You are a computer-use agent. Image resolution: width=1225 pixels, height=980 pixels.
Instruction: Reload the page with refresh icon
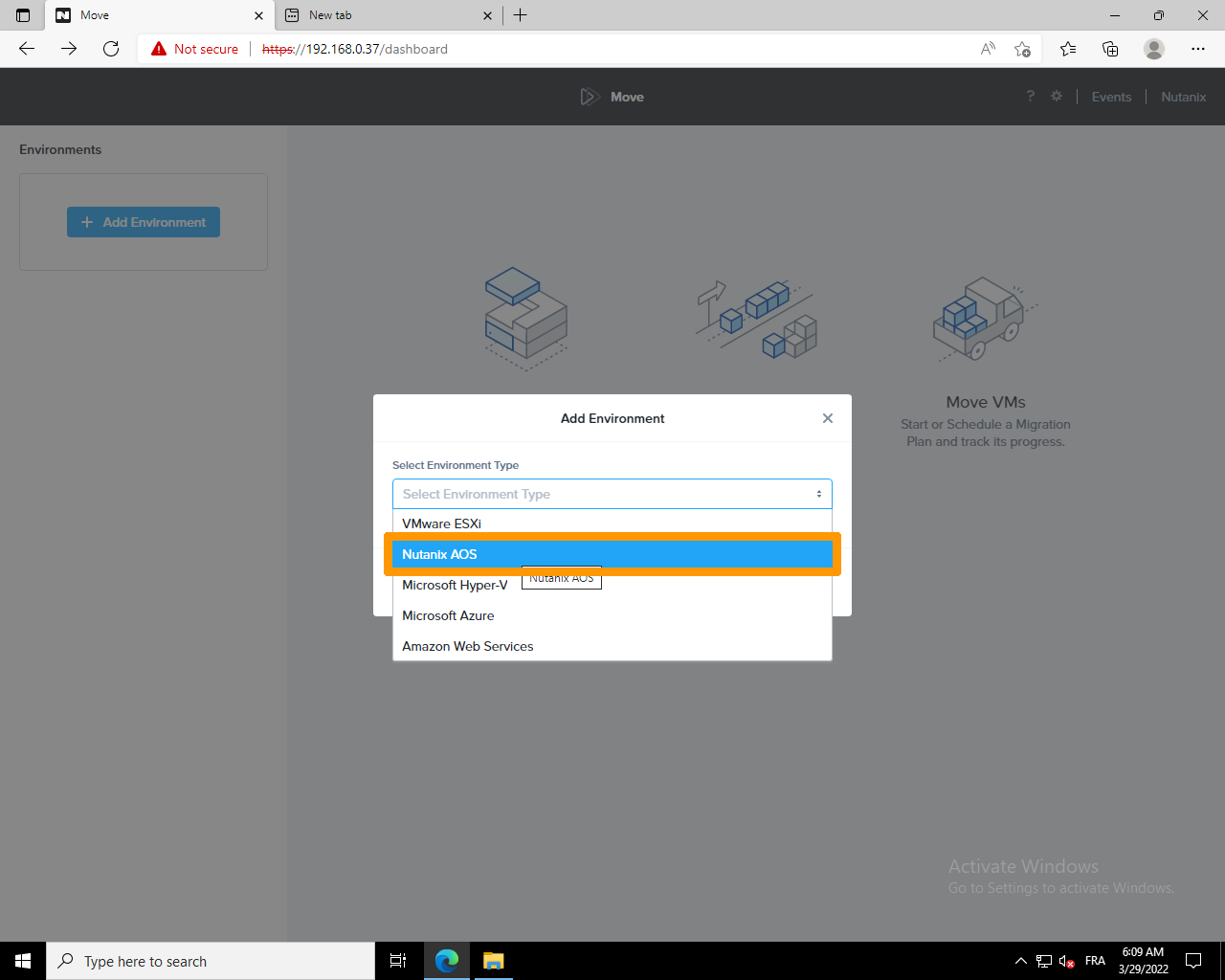click(x=111, y=49)
